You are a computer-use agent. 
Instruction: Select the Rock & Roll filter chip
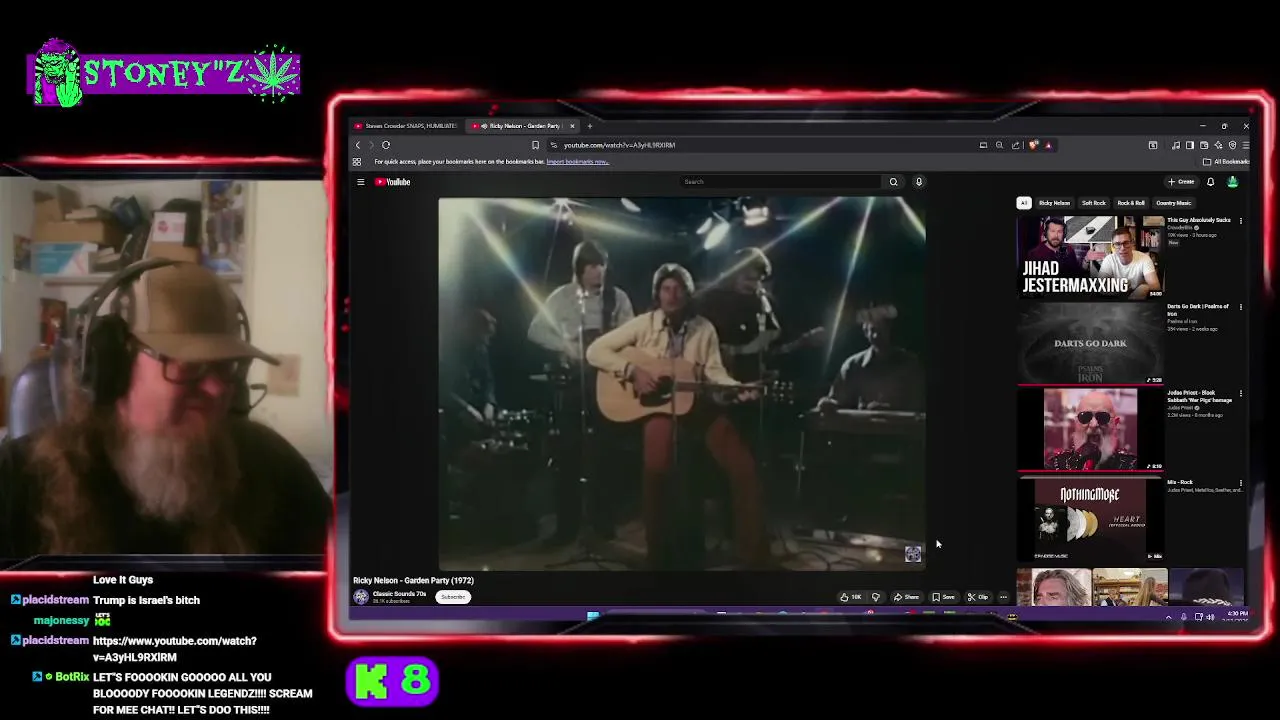[1131, 203]
